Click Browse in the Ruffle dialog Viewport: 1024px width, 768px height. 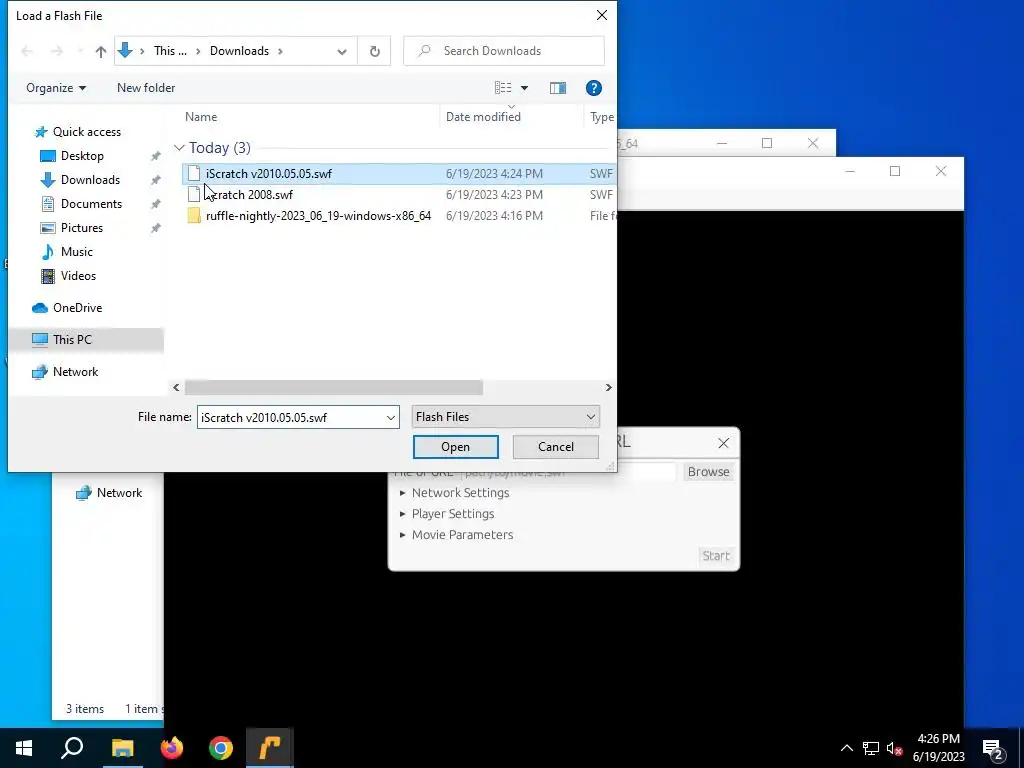708,472
